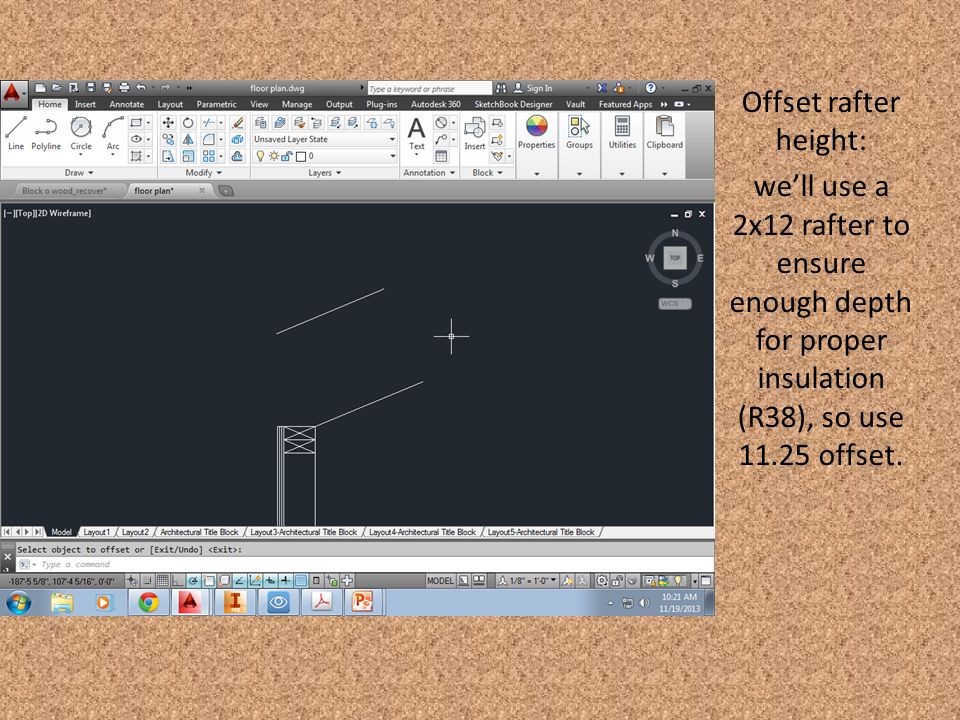Open Chrome from the Windows taskbar
Screen dimensions: 960x720
148,602
